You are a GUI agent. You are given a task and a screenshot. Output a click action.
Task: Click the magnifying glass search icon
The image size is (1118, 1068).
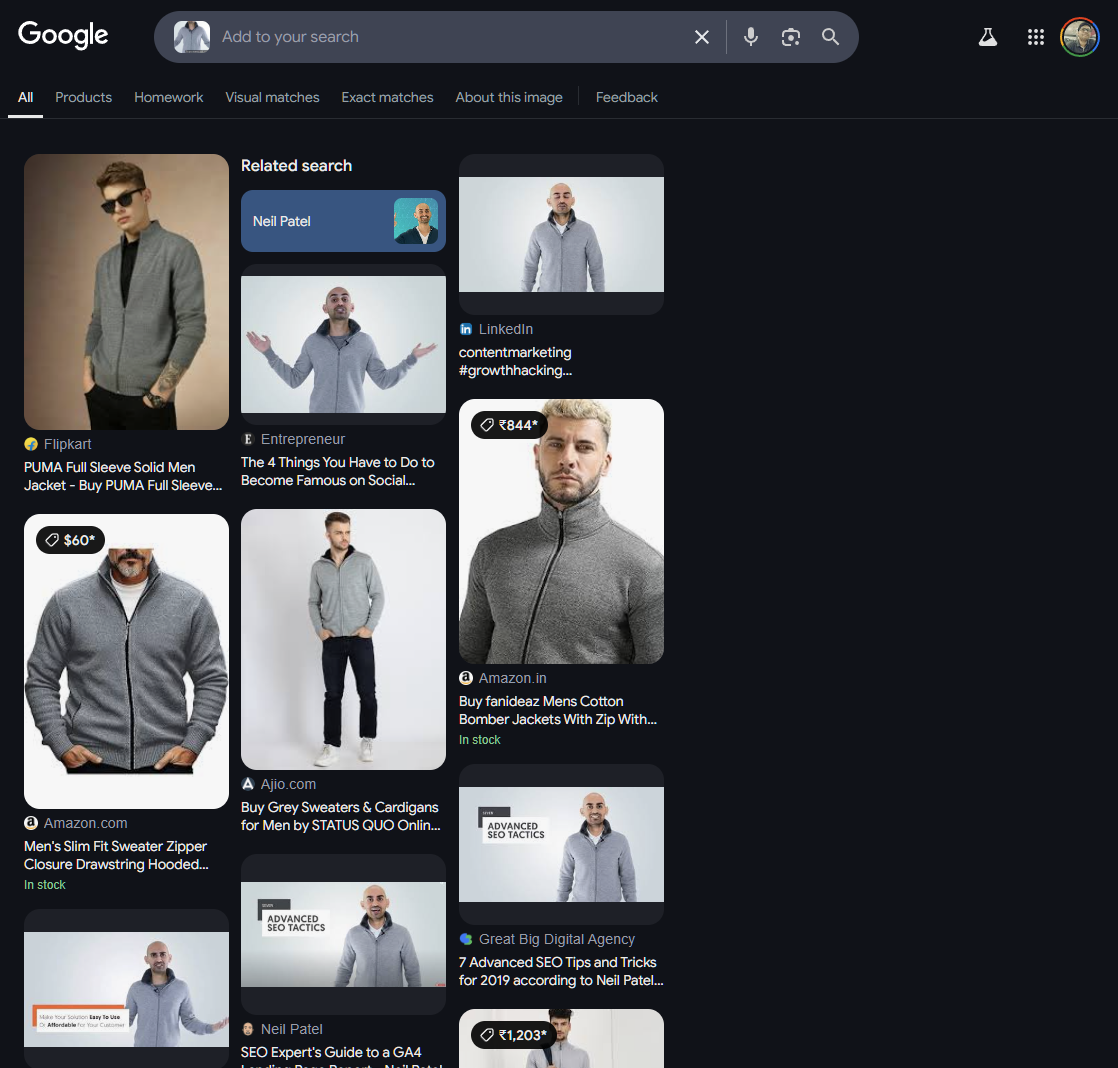[x=830, y=37]
